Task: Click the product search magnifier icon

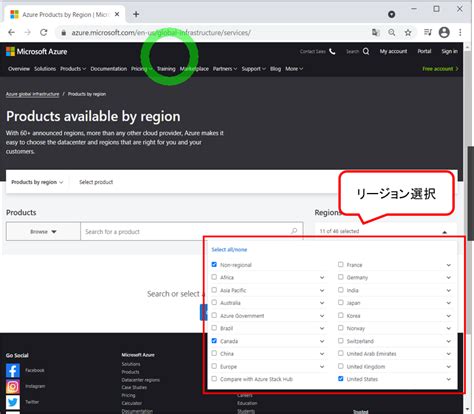Action: 294,231
